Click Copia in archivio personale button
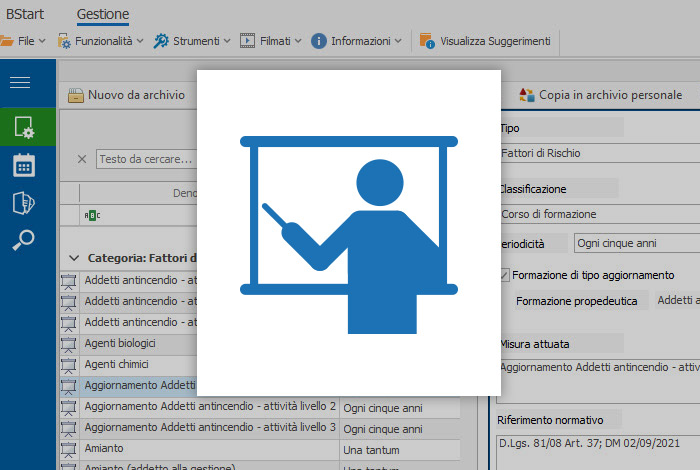700x470 pixels. point(600,95)
